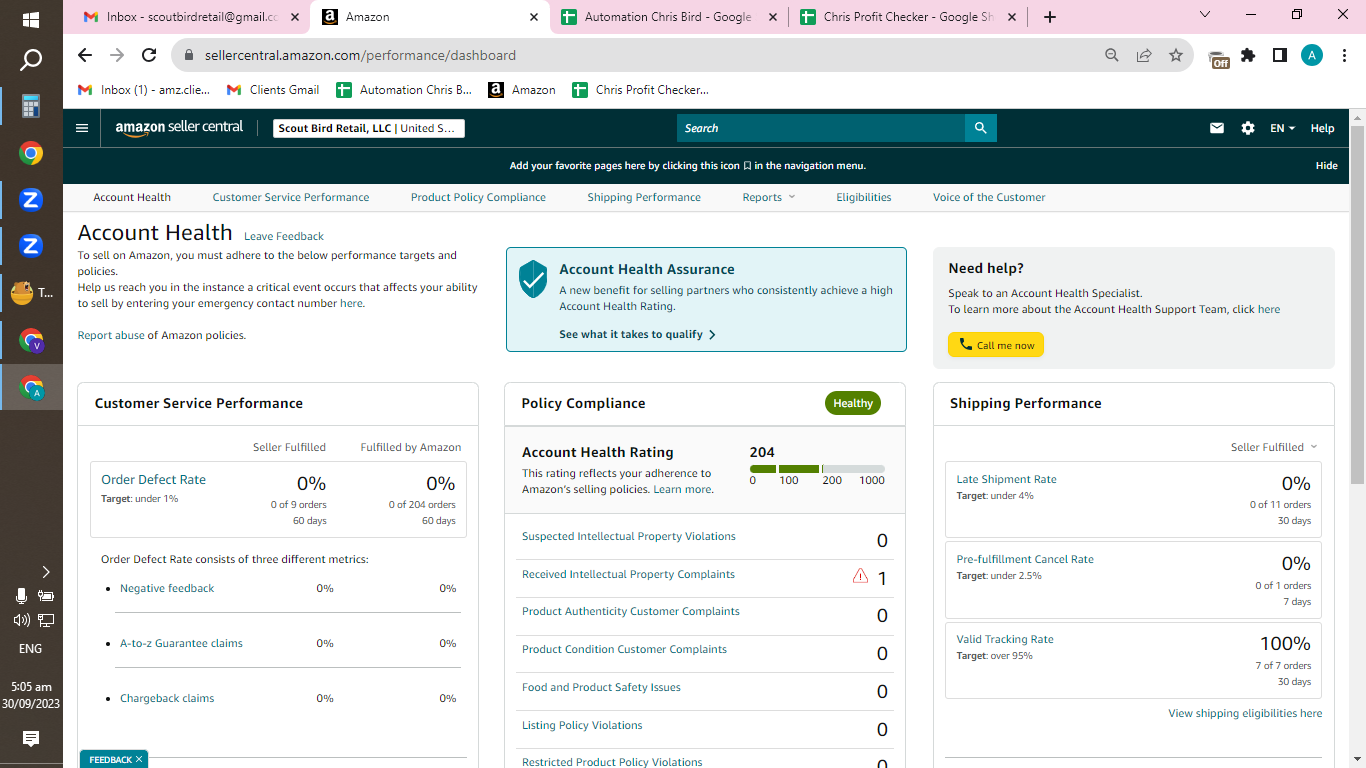This screenshot has height=768, width=1366.
Task: Open the Voice of the Customer tab
Action: (989, 197)
